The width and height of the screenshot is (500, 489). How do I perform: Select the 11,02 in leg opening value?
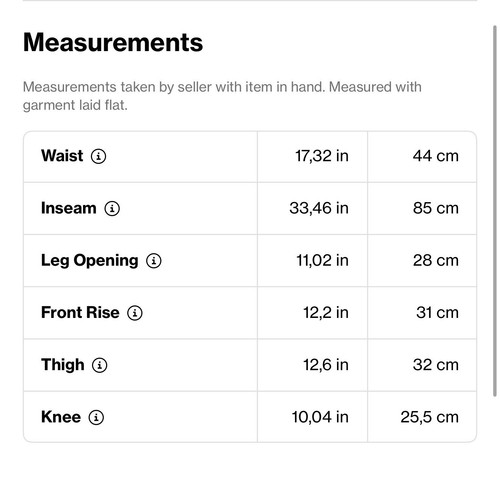pyautogui.click(x=322, y=260)
